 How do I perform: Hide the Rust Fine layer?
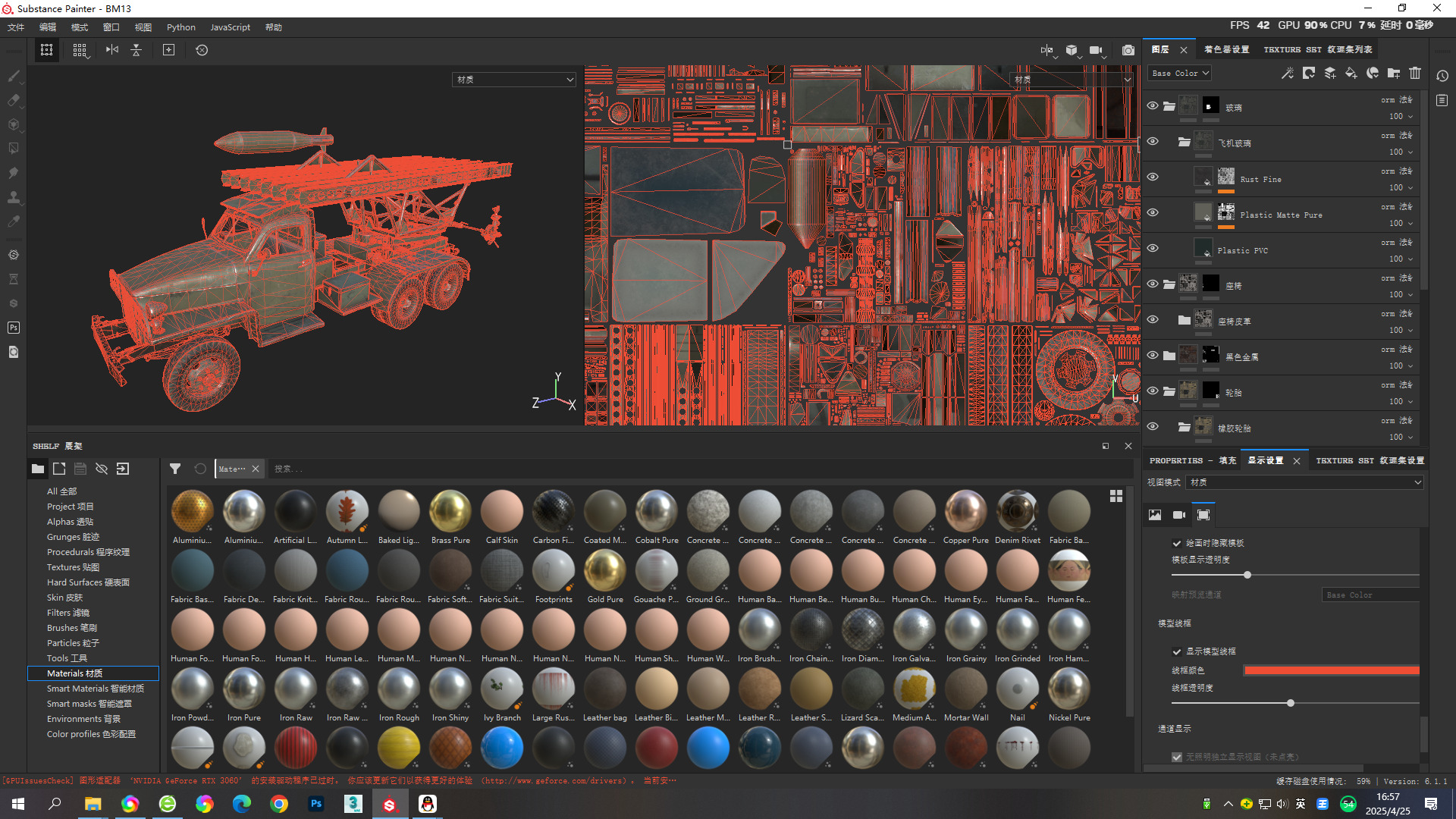click(1153, 177)
